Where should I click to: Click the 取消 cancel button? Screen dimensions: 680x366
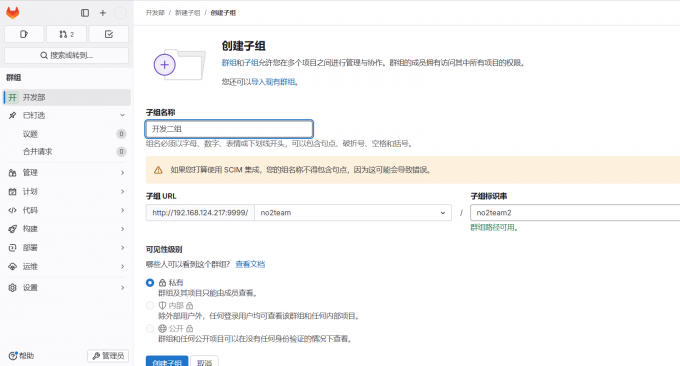pos(205,362)
